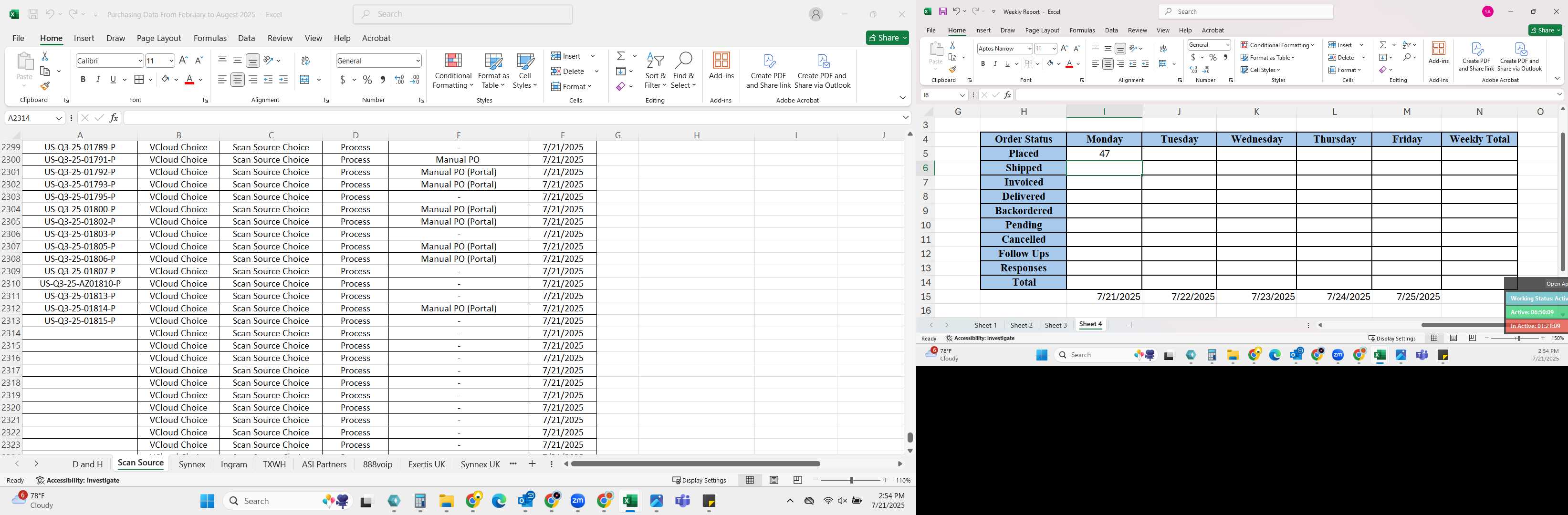Open Font name dropdown Calibri

tap(140, 61)
